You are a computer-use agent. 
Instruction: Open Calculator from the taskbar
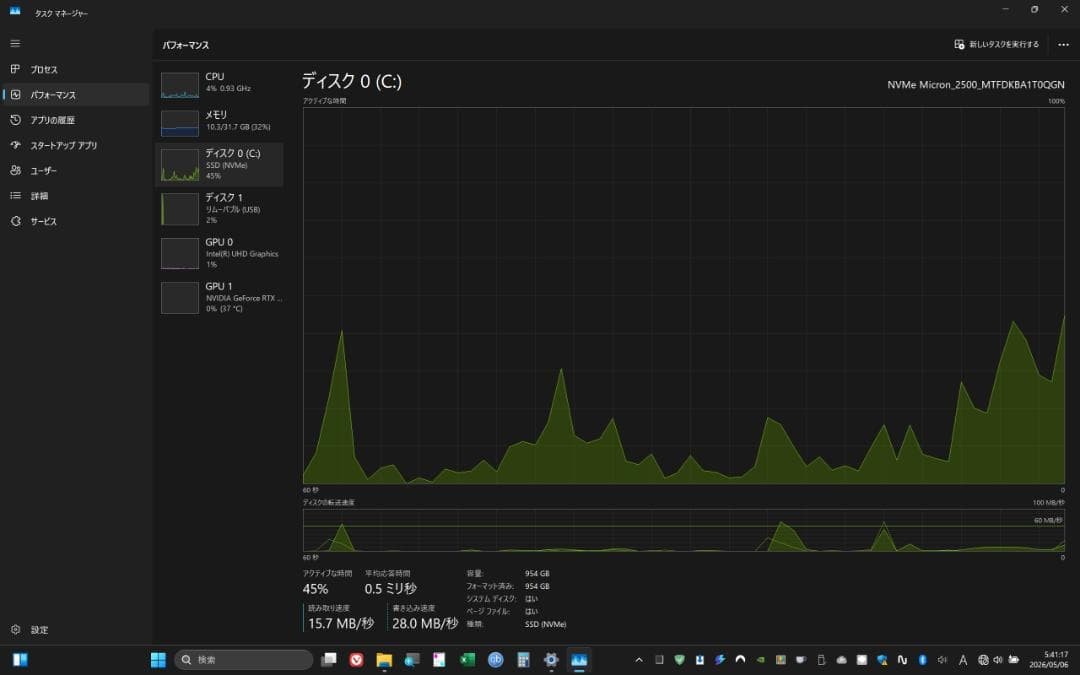pyautogui.click(x=523, y=660)
